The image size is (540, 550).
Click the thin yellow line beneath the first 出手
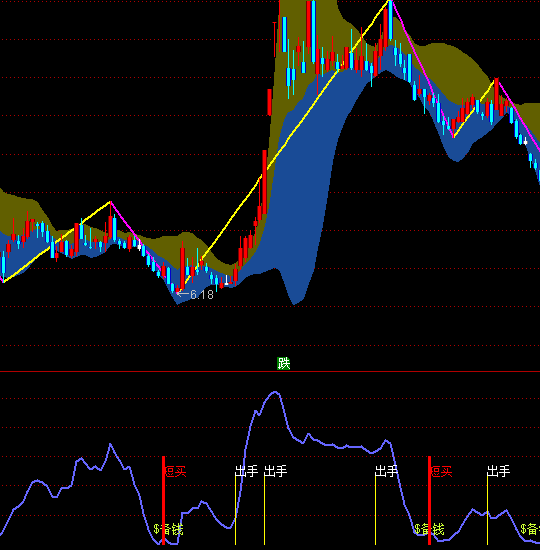(x=235, y=510)
